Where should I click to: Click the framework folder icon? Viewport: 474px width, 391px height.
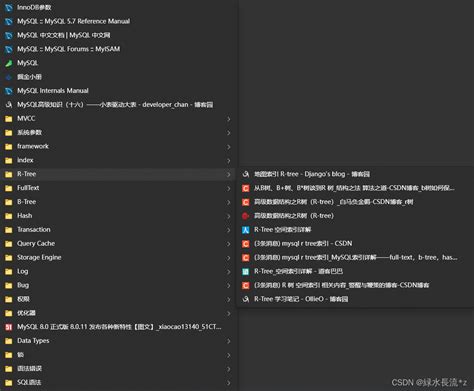pyautogui.click(x=9, y=146)
